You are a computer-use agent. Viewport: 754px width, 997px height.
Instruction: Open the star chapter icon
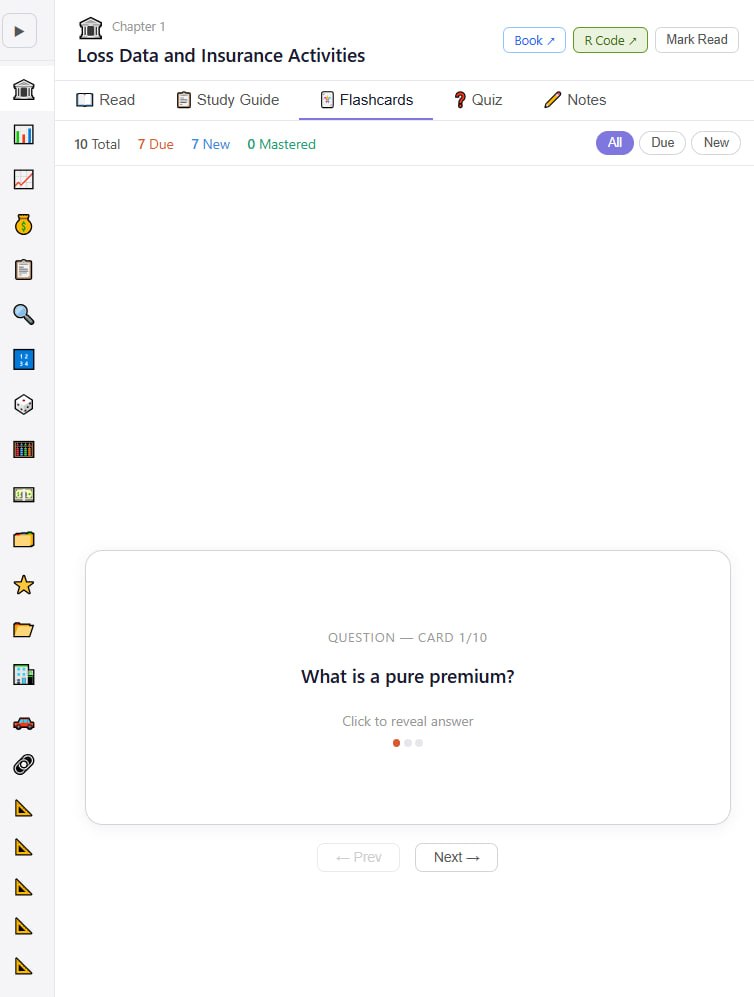coord(24,585)
